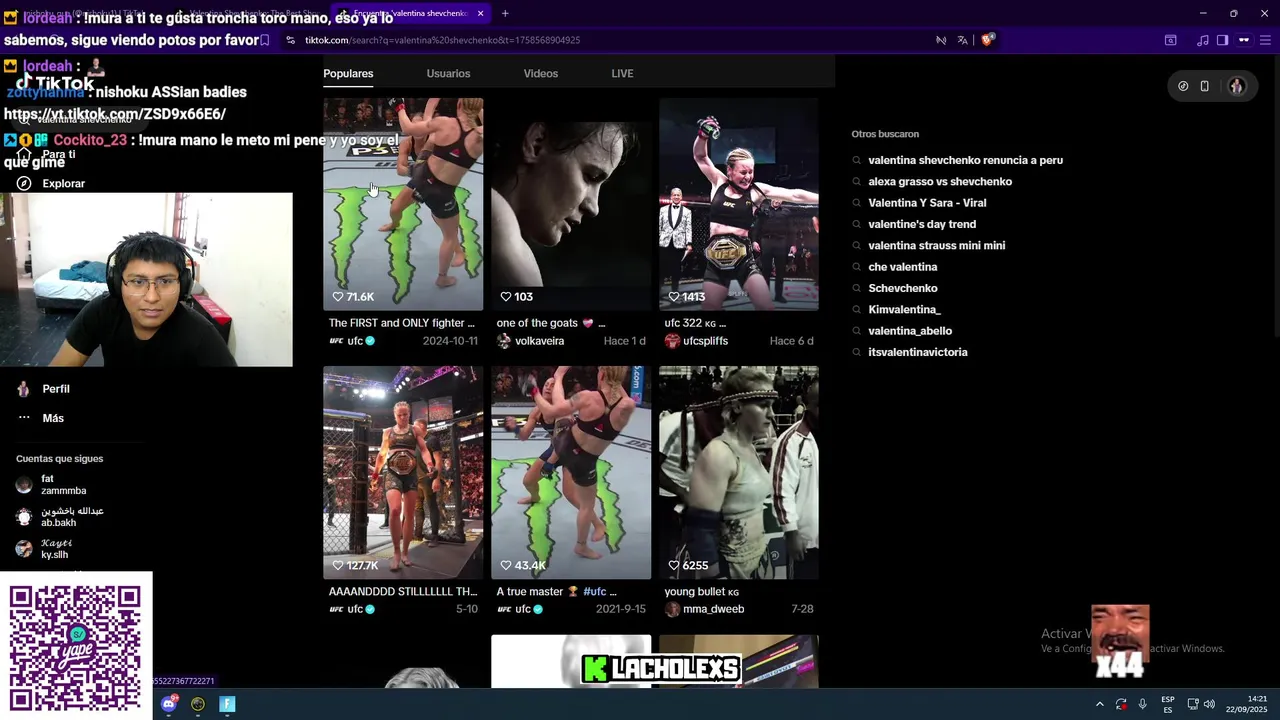This screenshot has width=1280, height=720.
Task: Click the translate page icon
Action: click(x=962, y=40)
